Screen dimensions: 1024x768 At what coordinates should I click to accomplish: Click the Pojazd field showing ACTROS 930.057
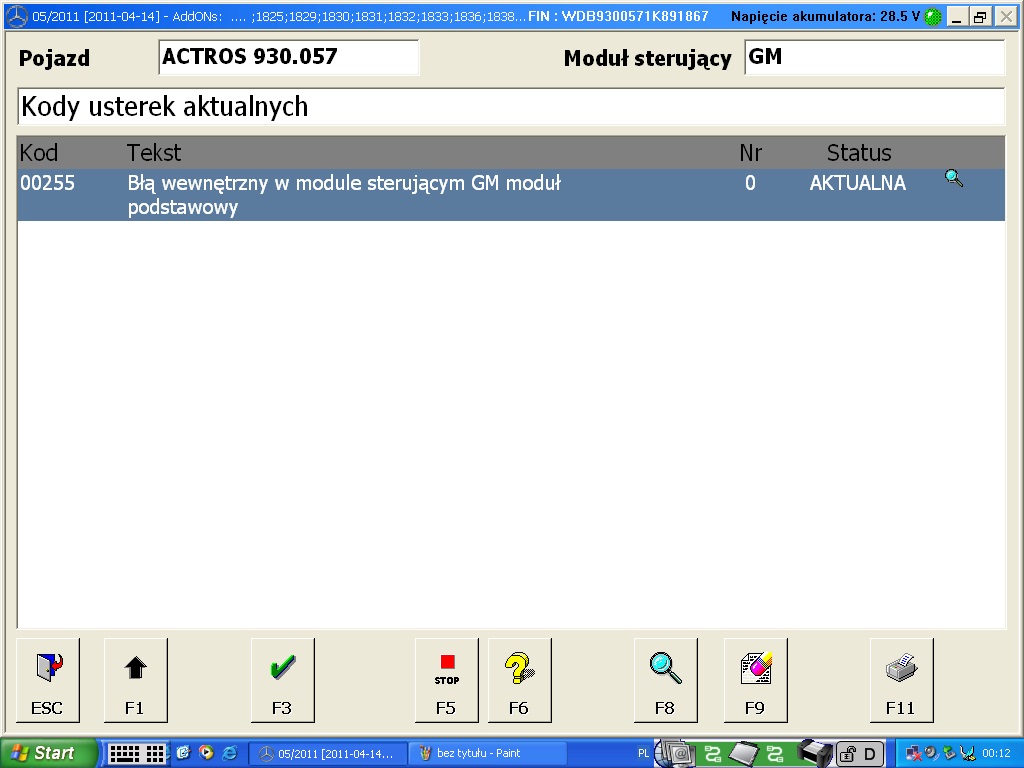click(x=288, y=58)
